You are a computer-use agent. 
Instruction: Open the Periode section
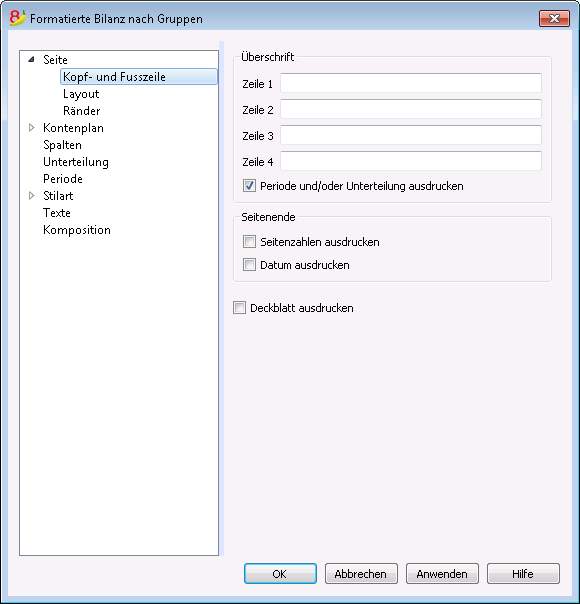pos(63,179)
